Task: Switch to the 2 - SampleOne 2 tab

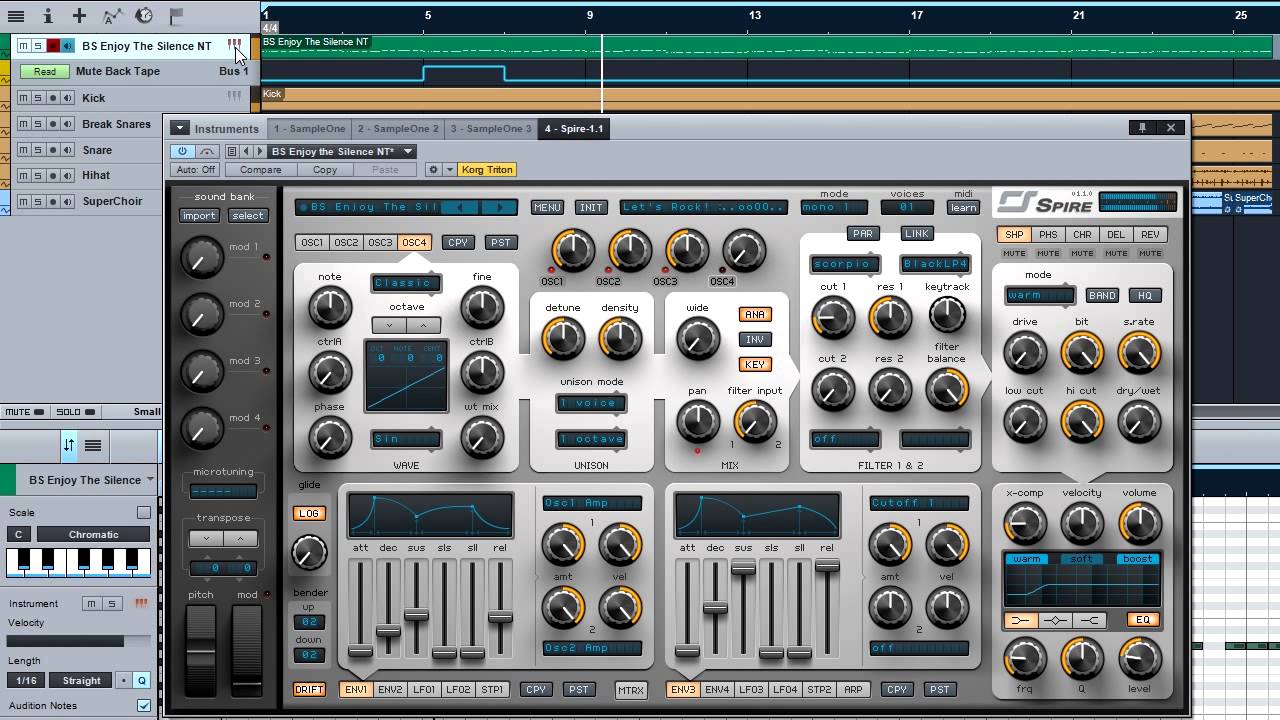Action: pyautogui.click(x=398, y=129)
